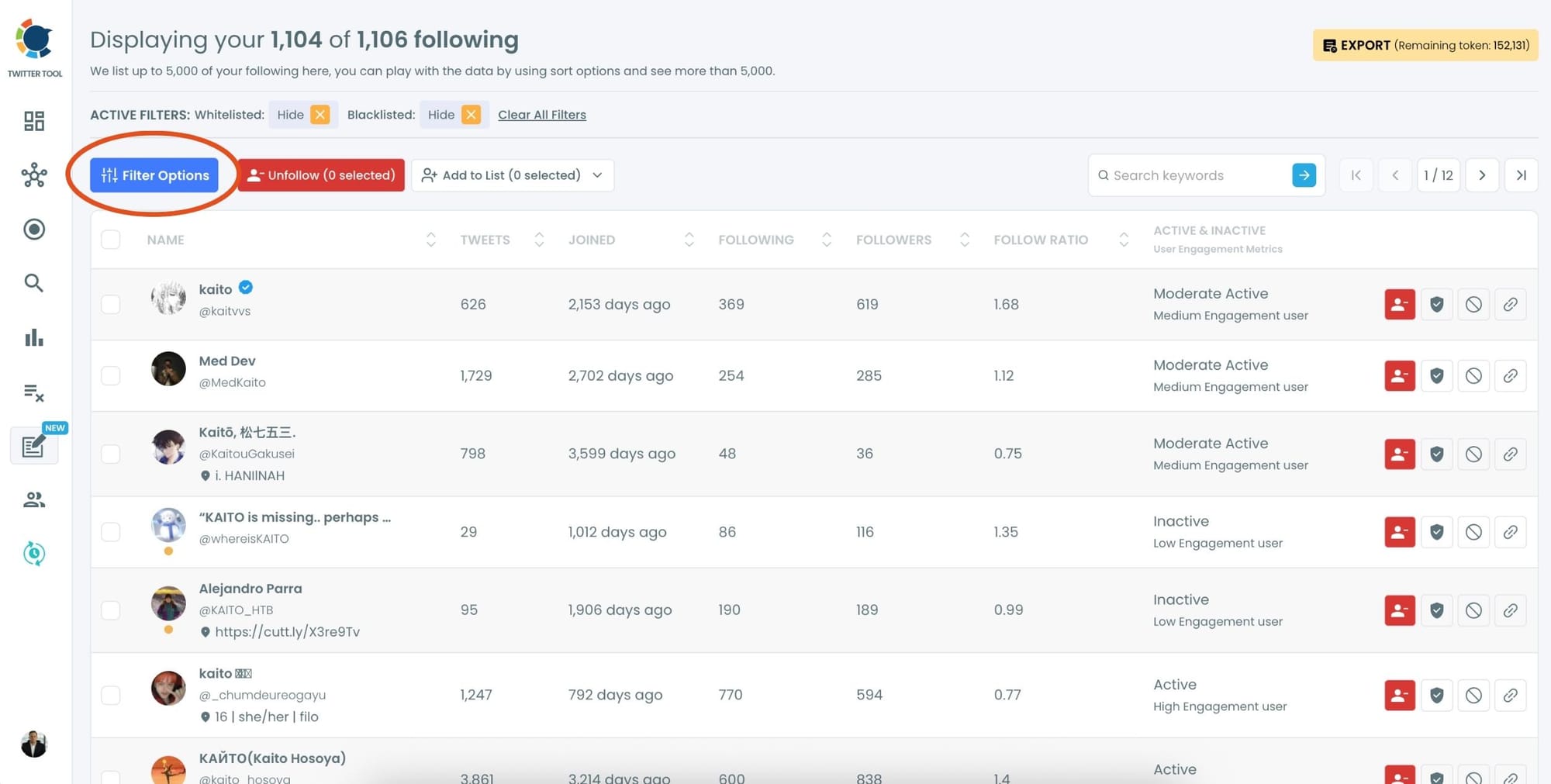Click the Twitter Tool logo

click(35, 48)
